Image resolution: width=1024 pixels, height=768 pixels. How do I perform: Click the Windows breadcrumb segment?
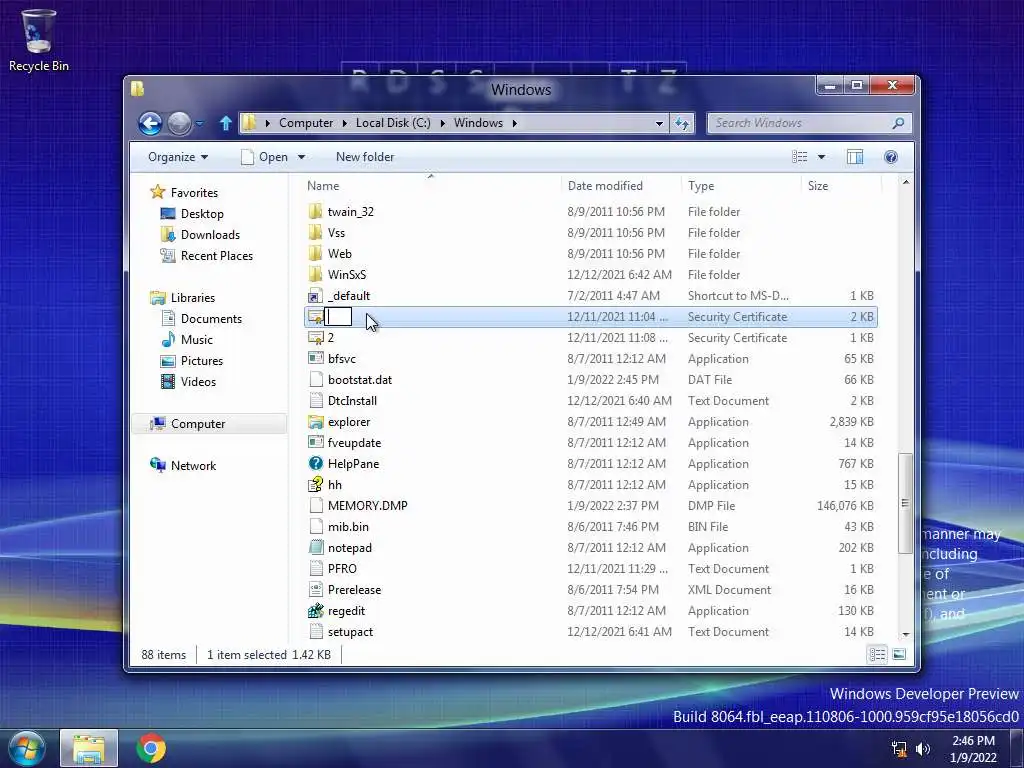pyautogui.click(x=478, y=123)
